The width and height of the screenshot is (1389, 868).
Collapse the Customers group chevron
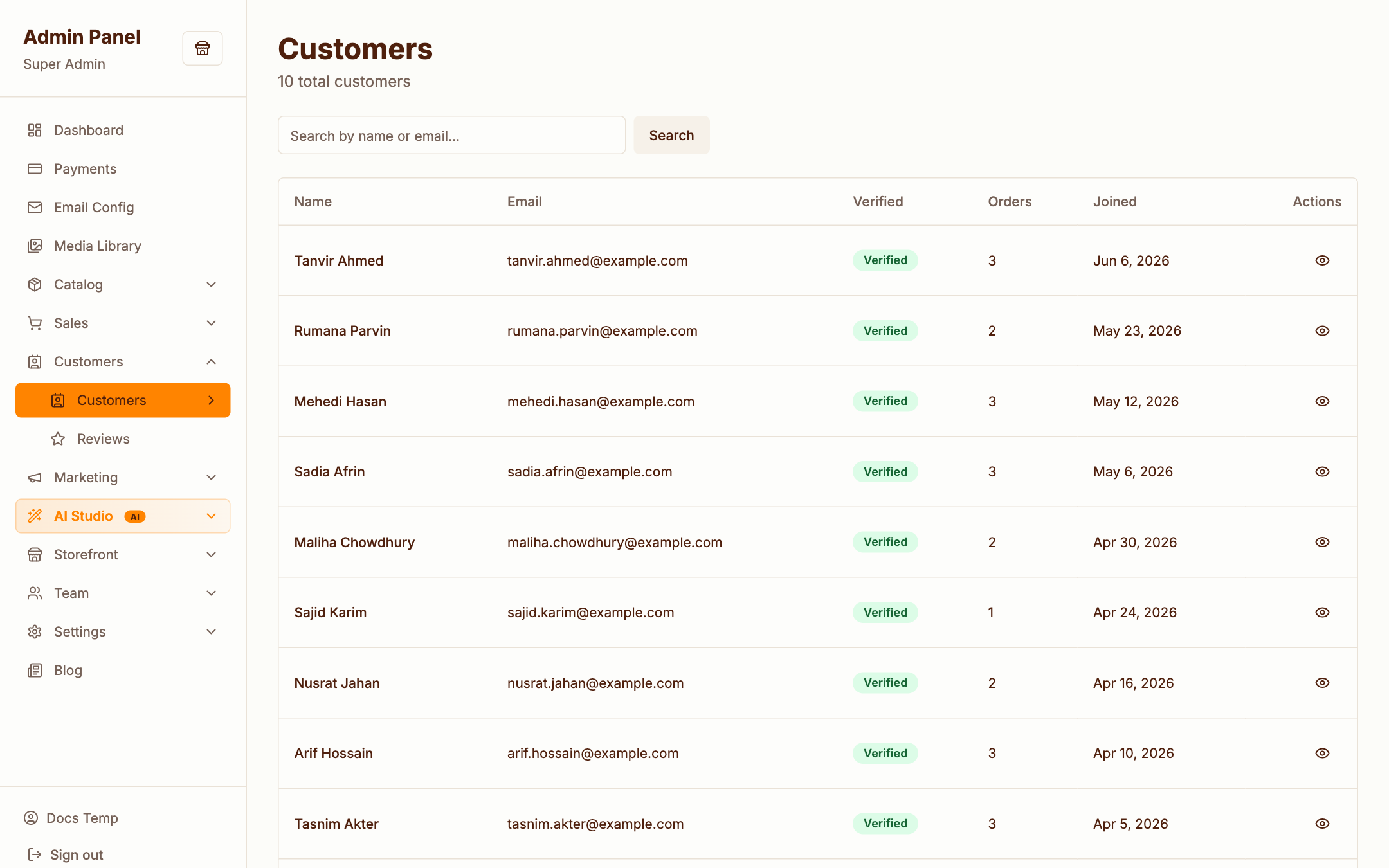[211, 362]
